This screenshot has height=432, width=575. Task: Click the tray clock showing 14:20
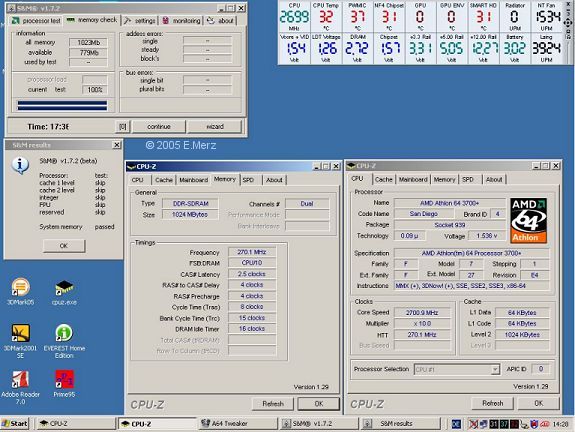[560, 424]
